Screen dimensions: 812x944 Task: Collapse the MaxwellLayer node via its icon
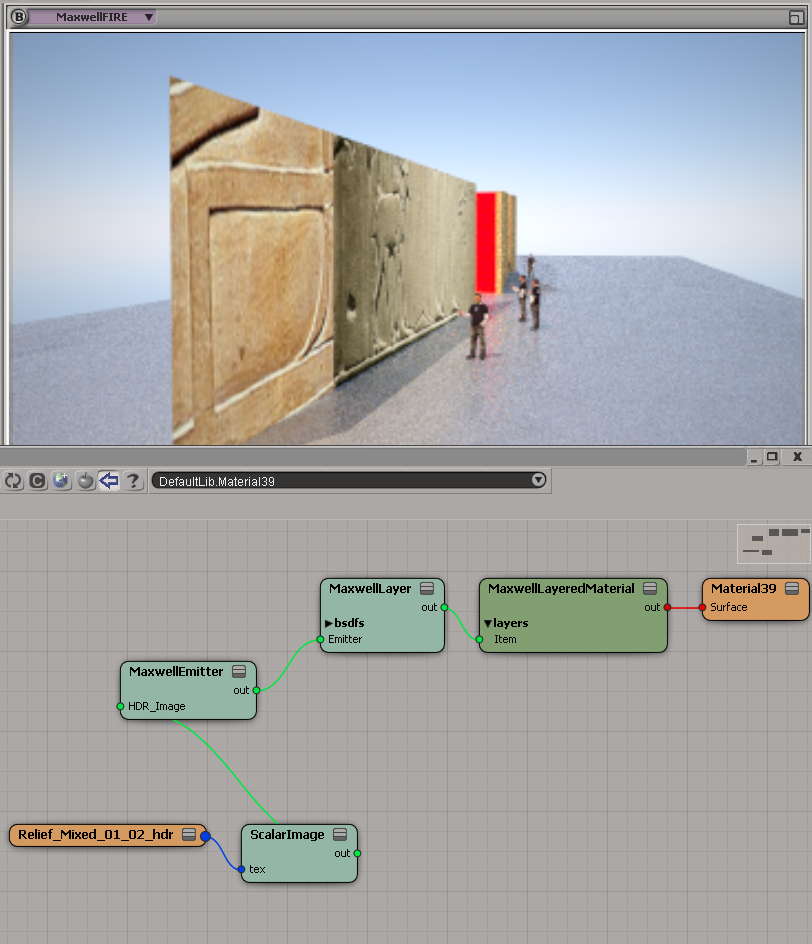point(427,589)
